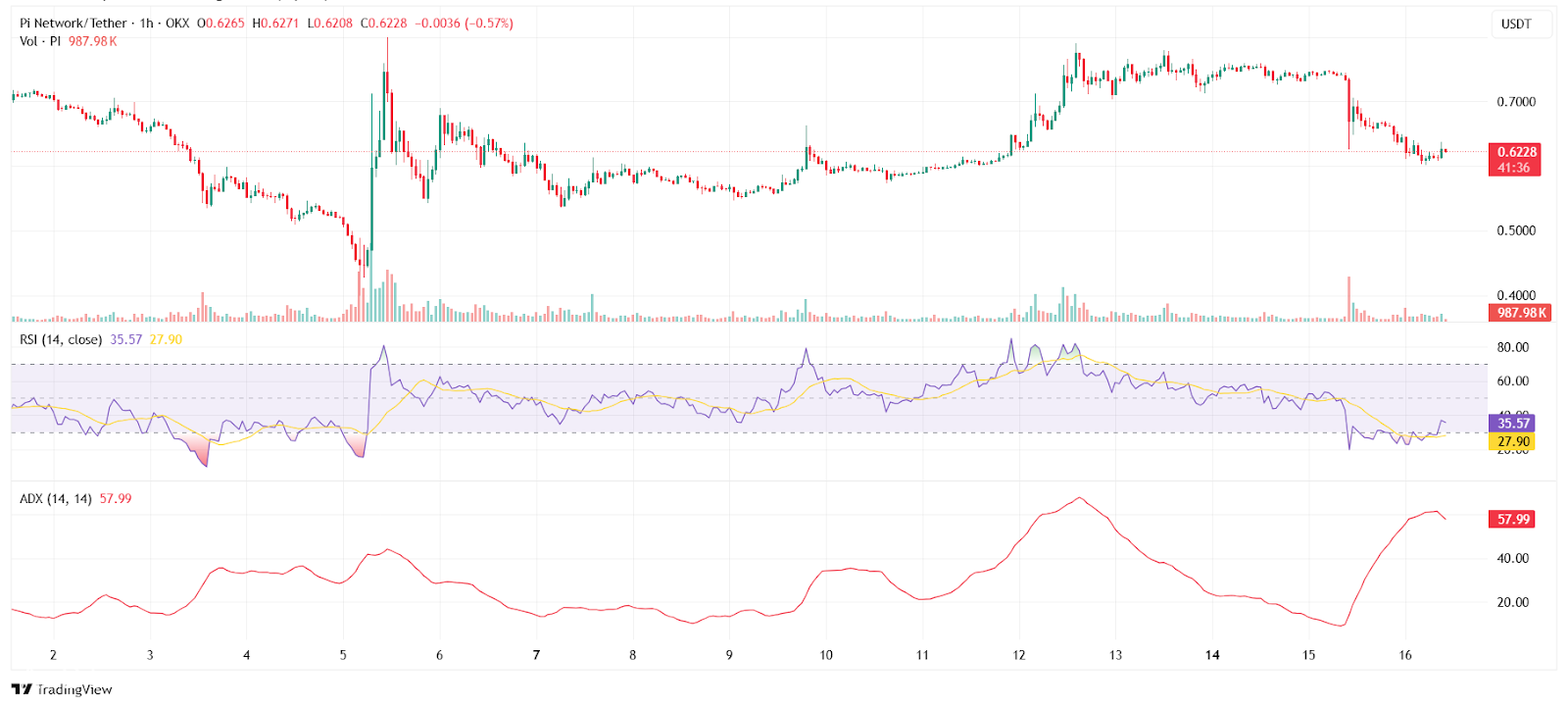This screenshot has width=1568, height=708.
Task: Click the open value O0.6265
Action: pyautogui.click(x=220, y=23)
